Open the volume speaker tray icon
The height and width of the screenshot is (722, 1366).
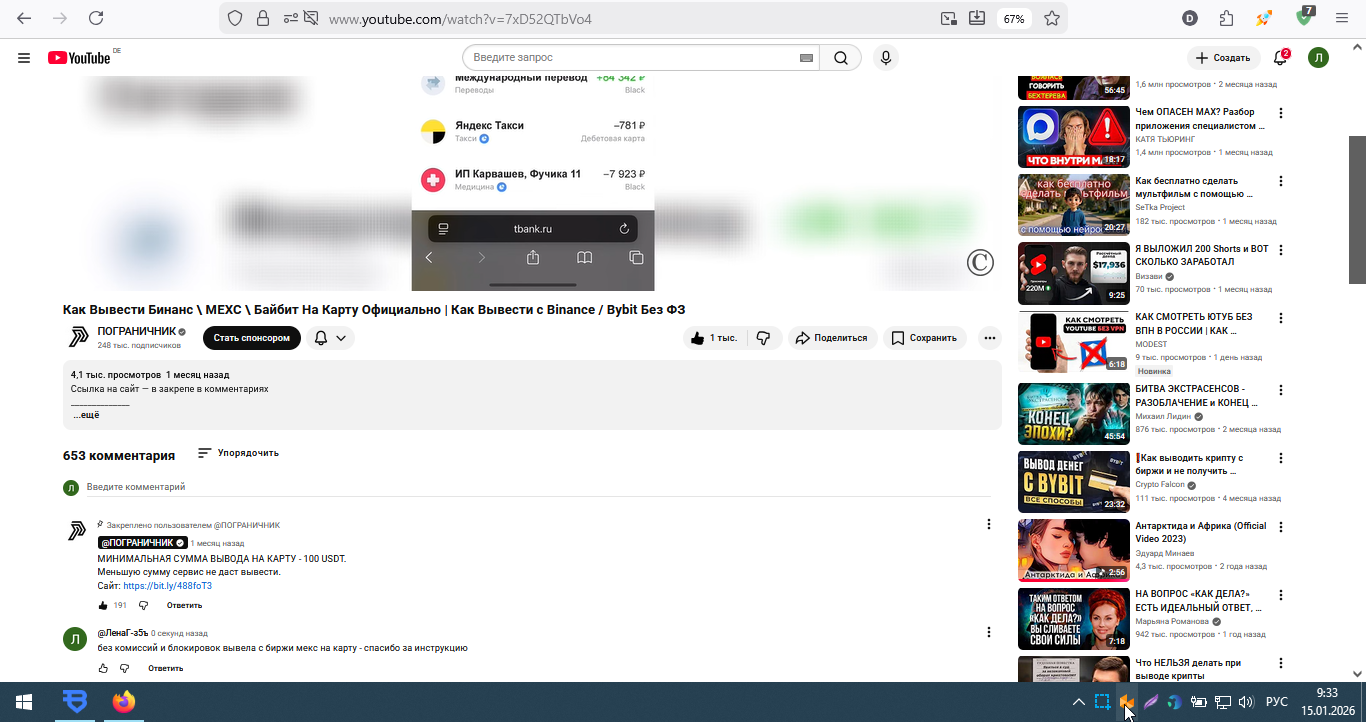click(1246, 702)
